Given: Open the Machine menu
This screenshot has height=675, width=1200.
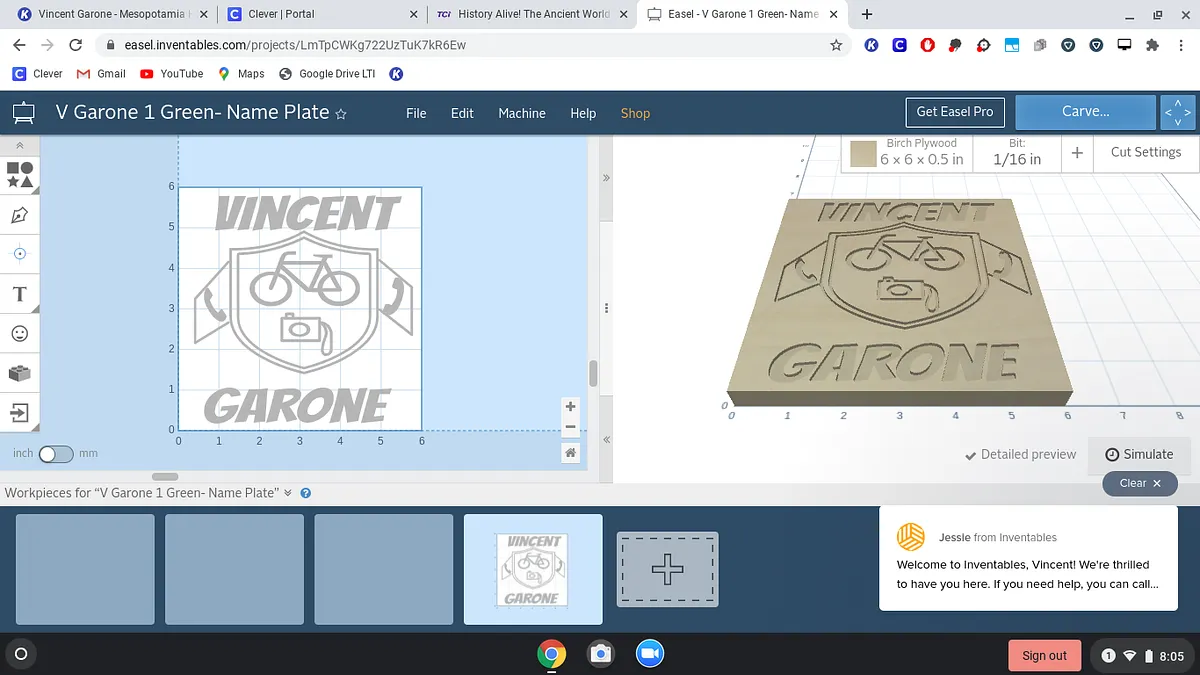Looking at the screenshot, I should point(522,113).
